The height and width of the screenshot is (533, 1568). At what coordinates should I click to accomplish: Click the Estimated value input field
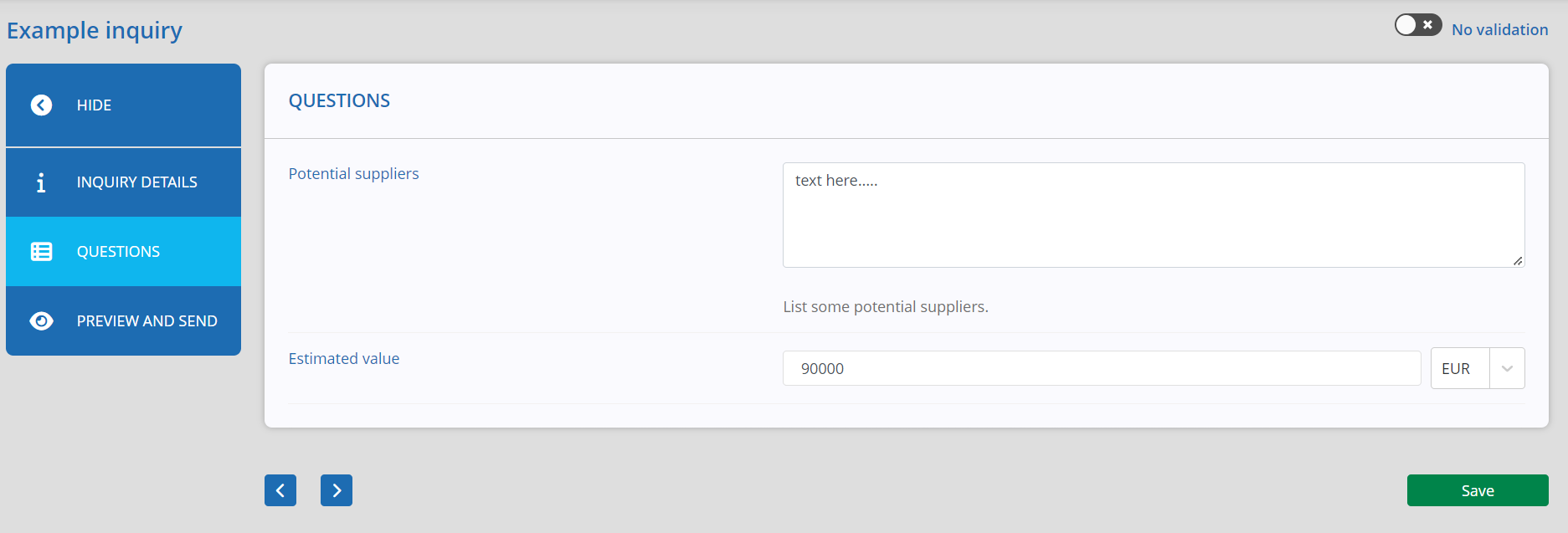[x=1102, y=368]
